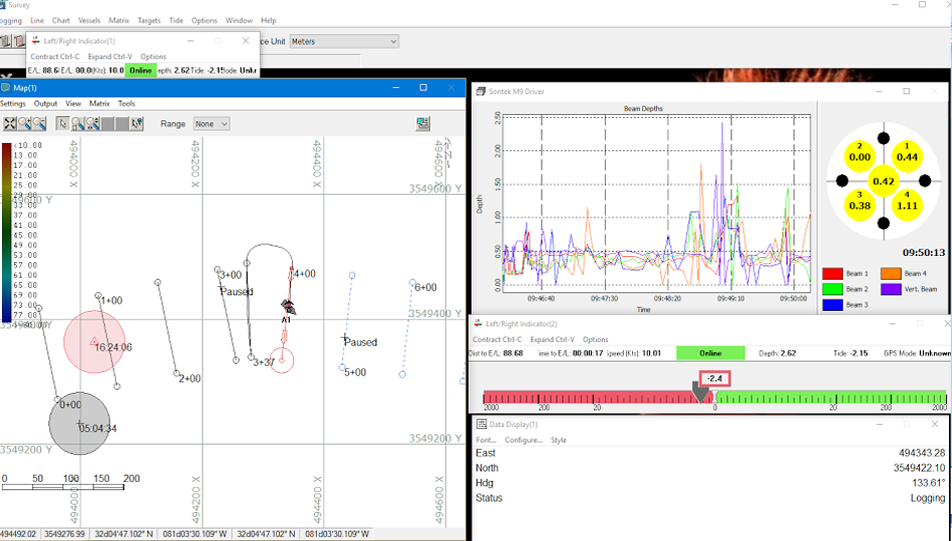
Task: Click Expand Ctrl-V in Left/Right Indicator(1)
Action: (110, 56)
